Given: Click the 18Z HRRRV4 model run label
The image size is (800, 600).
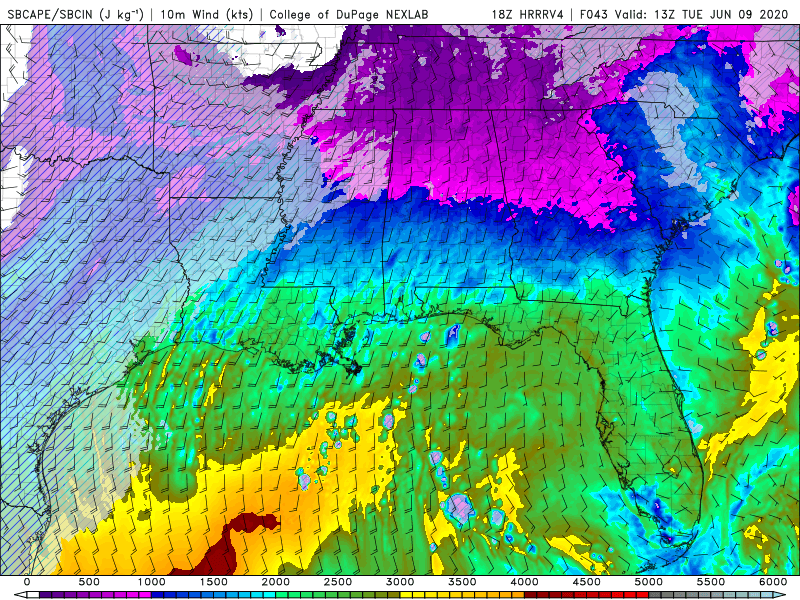Looking at the screenshot, I should (x=528, y=14).
